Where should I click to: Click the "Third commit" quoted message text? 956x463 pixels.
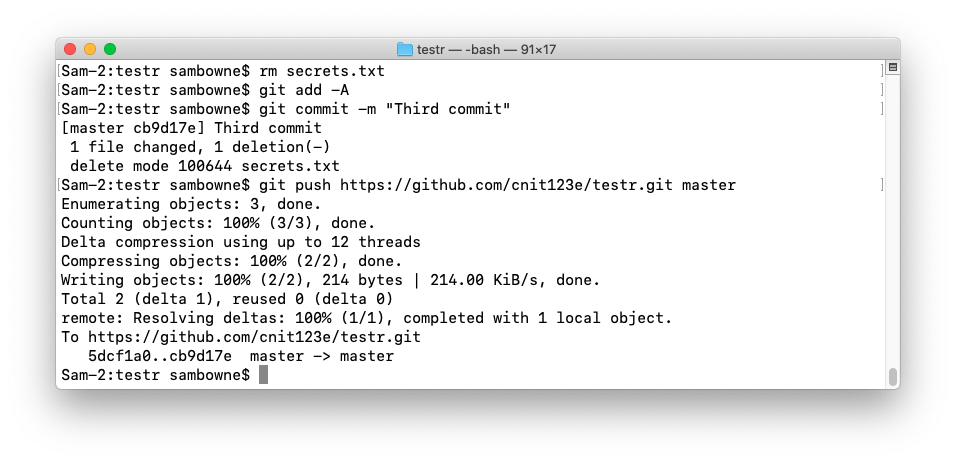448,109
